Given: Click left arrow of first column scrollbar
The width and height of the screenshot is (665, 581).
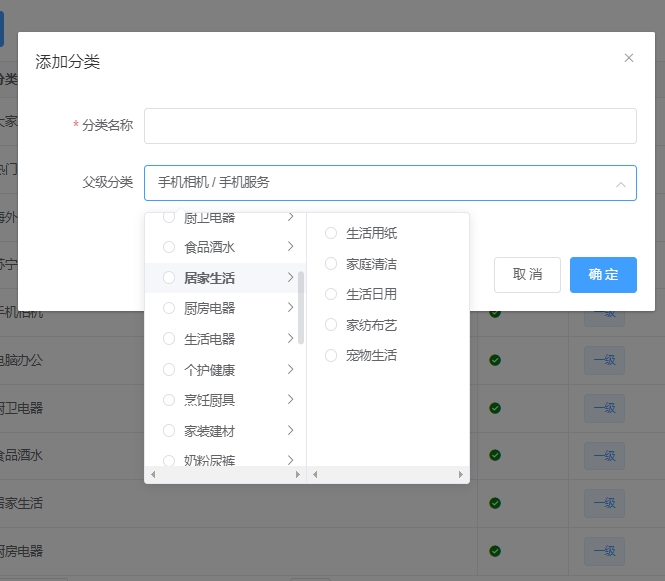Looking at the screenshot, I should (153, 475).
